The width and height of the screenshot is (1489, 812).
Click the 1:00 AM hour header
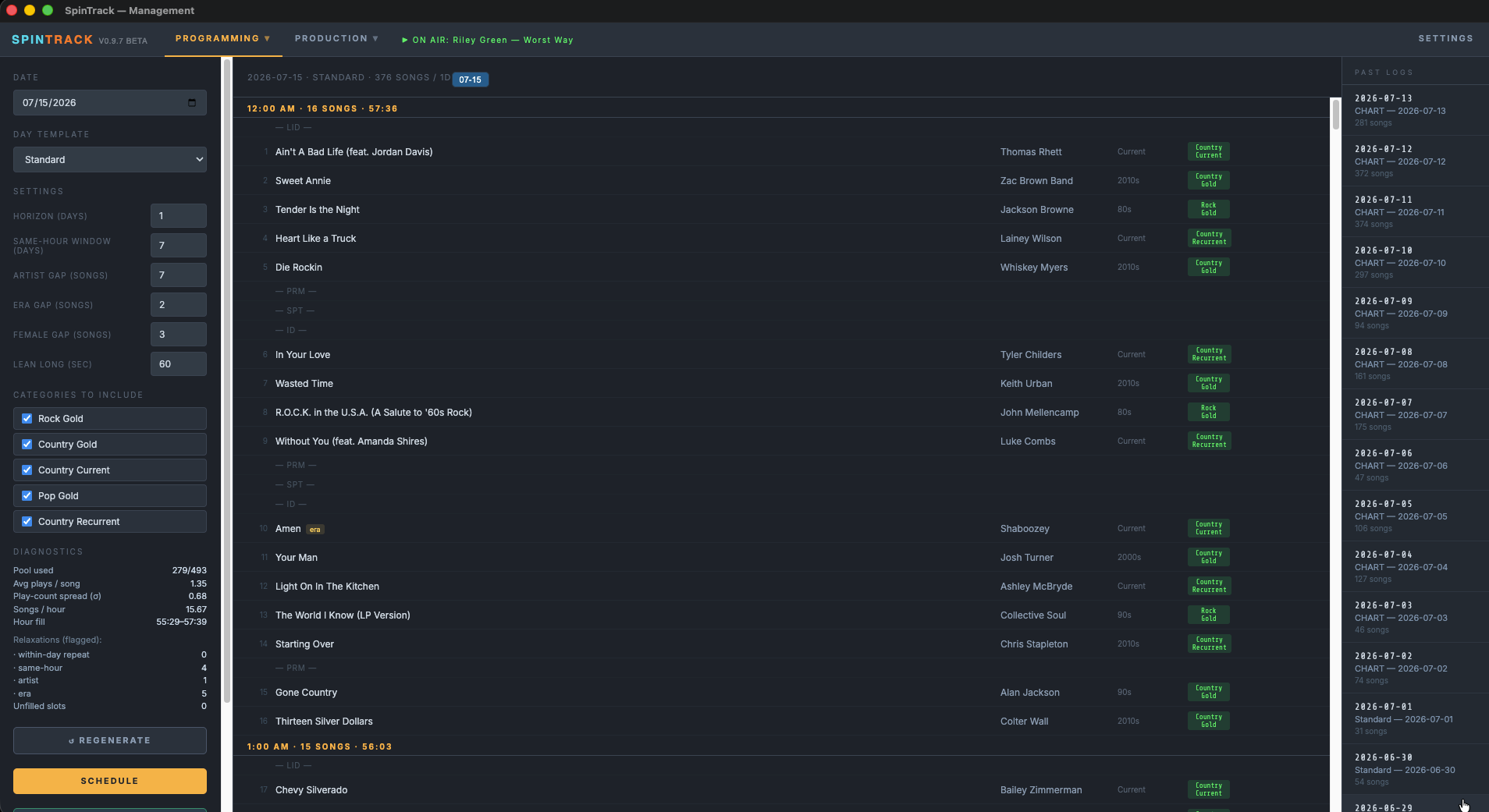coord(319,746)
